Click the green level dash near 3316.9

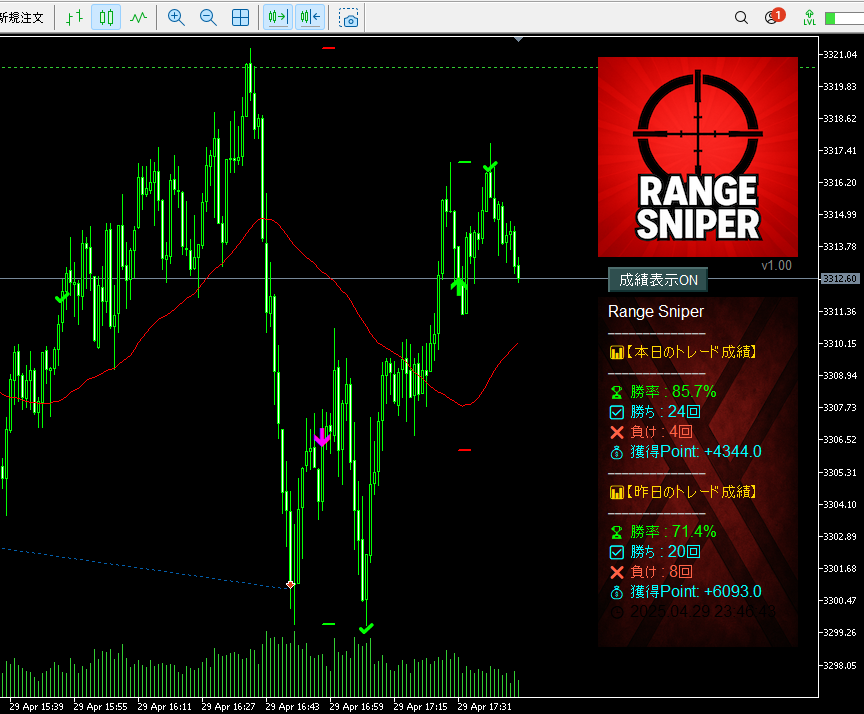(465, 162)
